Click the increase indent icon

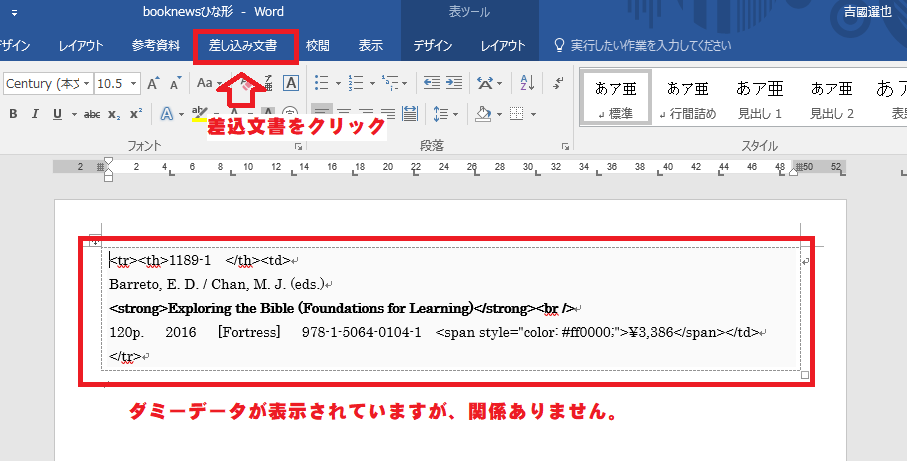455,83
